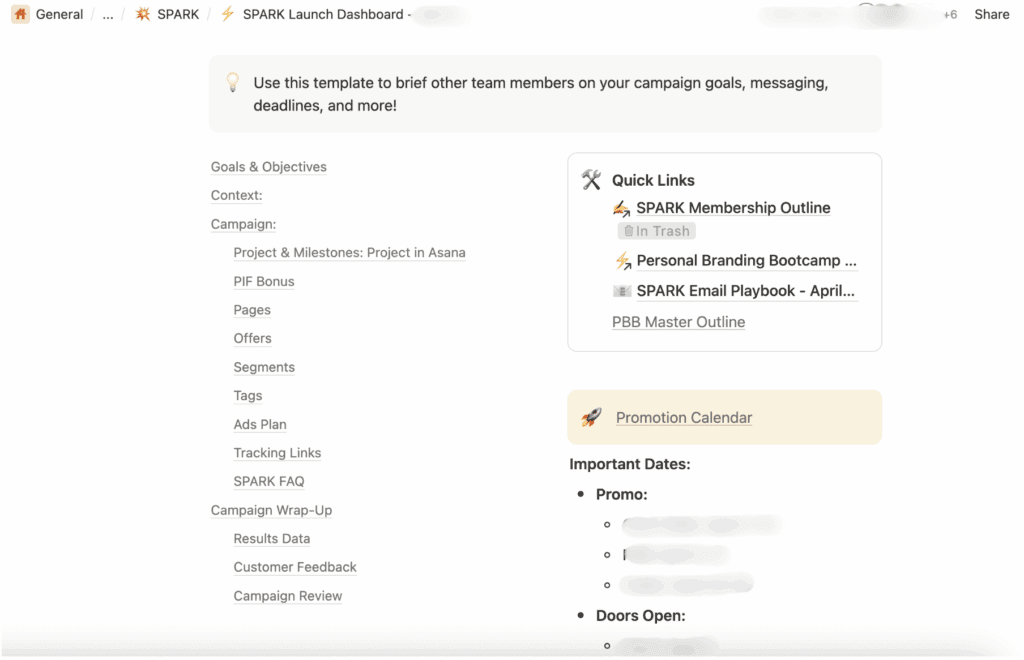This screenshot has width=1024, height=660.
Task: Open the Personal Branding Bootcamp page link
Action: (x=746, y=260)
